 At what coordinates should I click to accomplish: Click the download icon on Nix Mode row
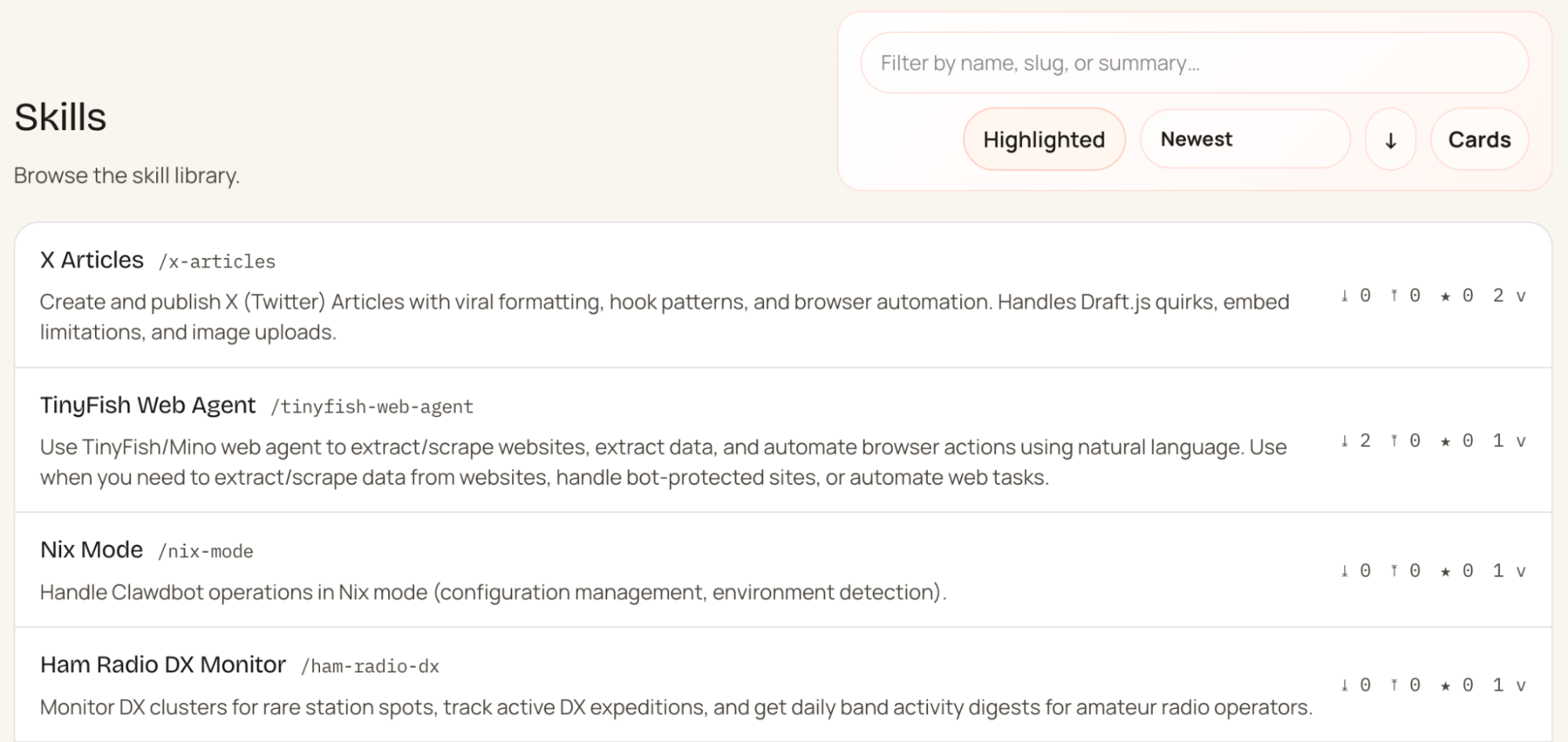(1344, 569)
